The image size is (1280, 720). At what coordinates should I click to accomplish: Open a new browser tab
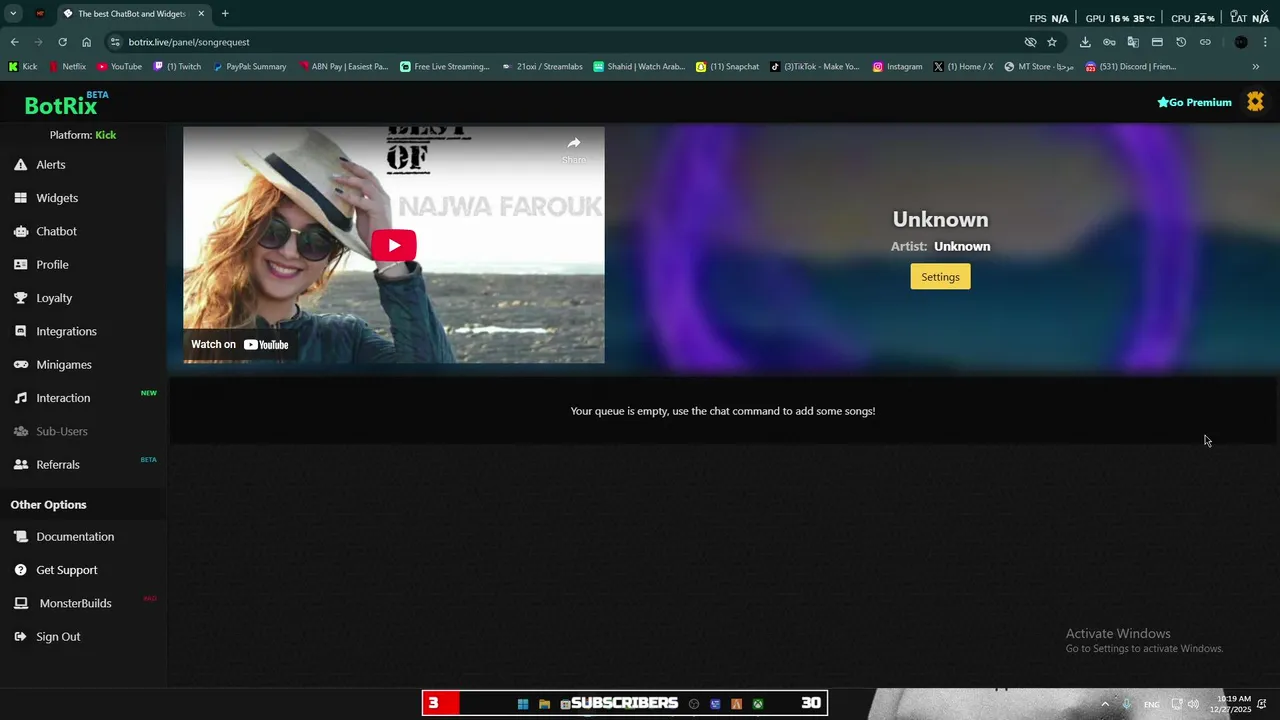click(x=225, y=14)
